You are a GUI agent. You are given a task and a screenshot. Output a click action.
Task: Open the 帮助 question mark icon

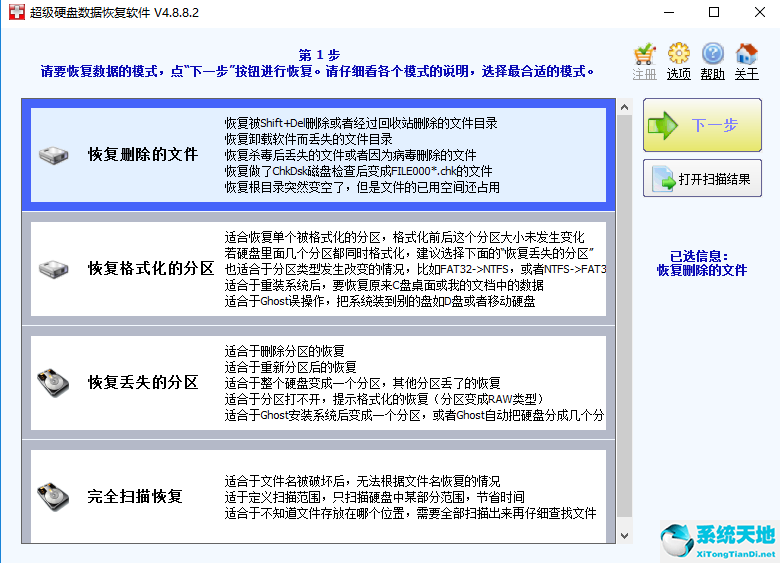[712, 54]
